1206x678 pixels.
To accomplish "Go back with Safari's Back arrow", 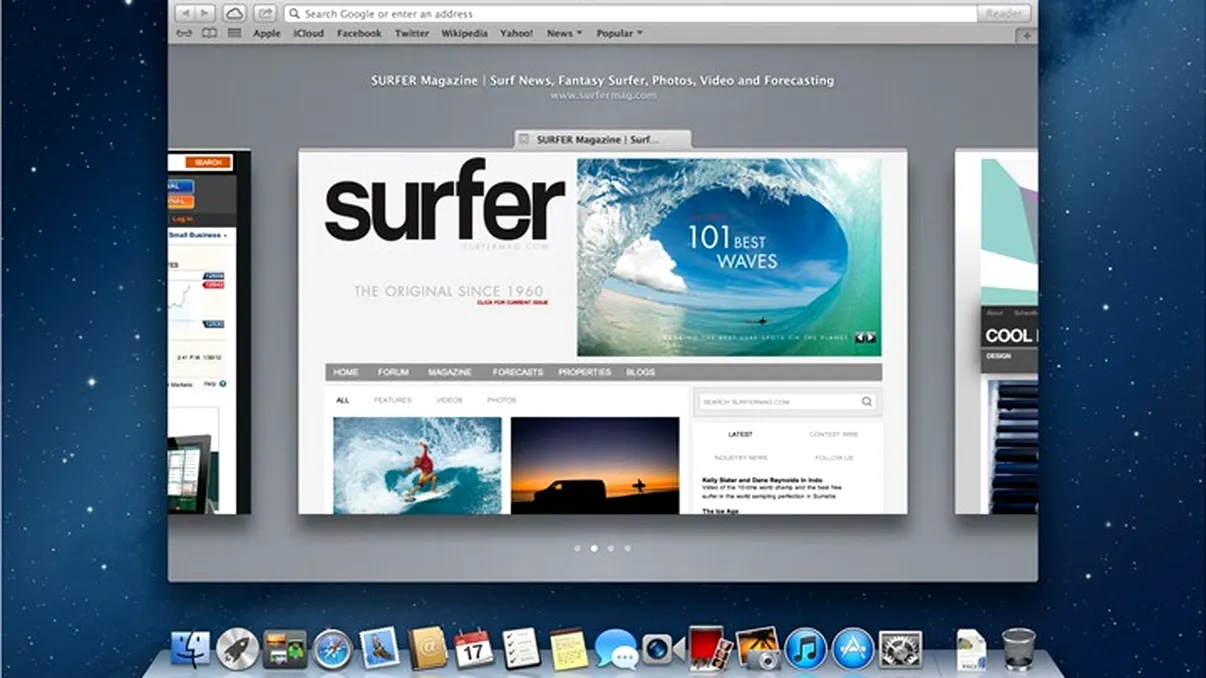I will click(x=185, y=13).
